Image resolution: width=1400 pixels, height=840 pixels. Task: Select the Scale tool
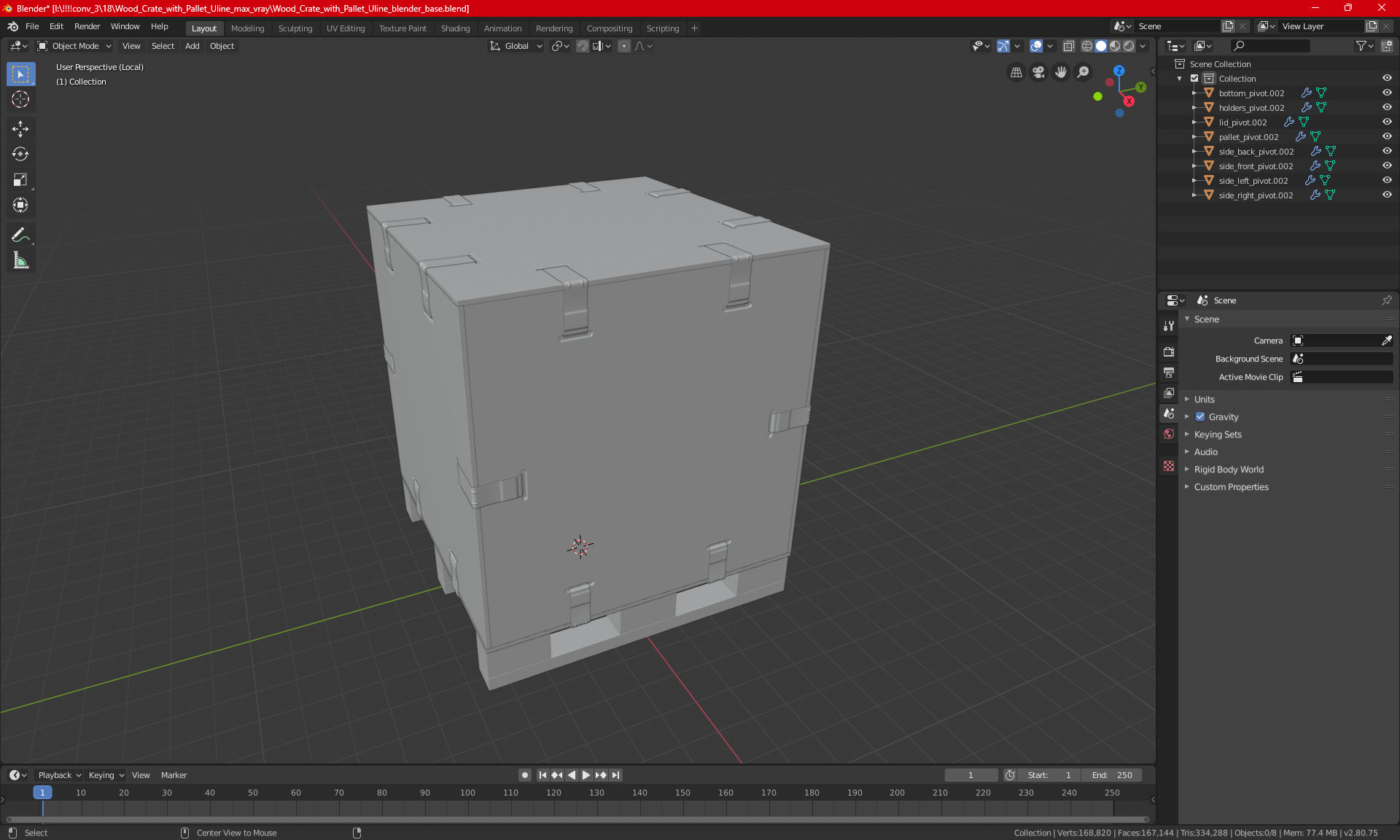coord(20,180)
